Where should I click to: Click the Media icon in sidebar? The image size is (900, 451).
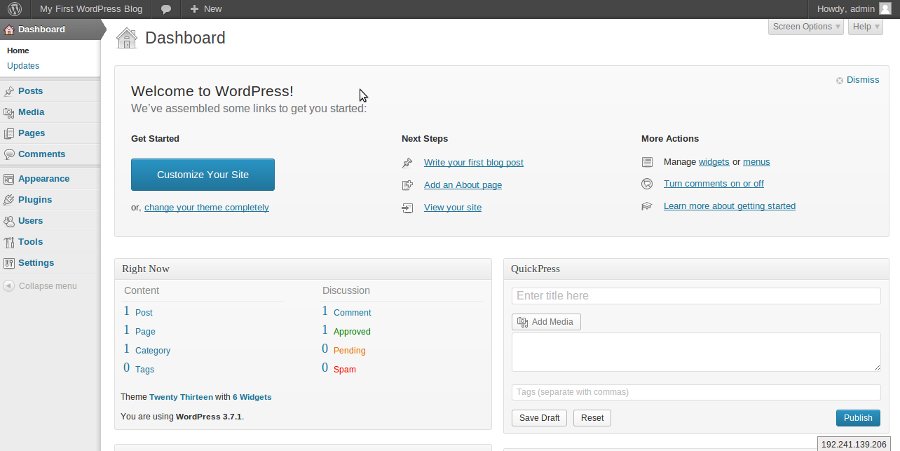coord(9,112)
